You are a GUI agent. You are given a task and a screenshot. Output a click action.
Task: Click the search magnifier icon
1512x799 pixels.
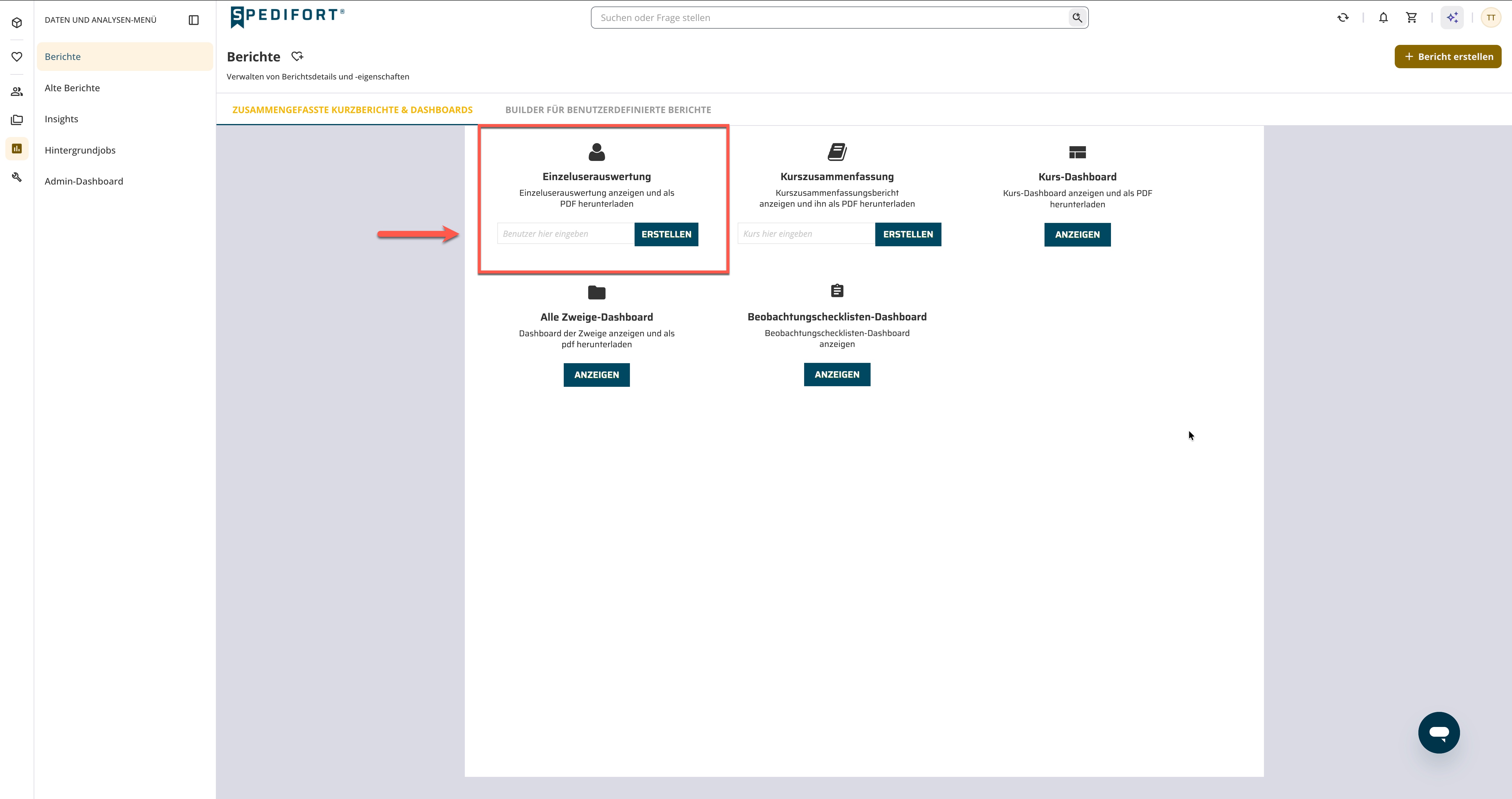pyautogui.click(x=1077, y=18)
